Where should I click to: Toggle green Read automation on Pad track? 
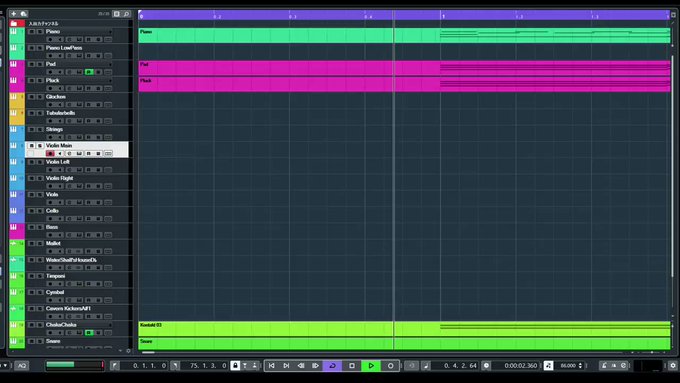[89, 72]
